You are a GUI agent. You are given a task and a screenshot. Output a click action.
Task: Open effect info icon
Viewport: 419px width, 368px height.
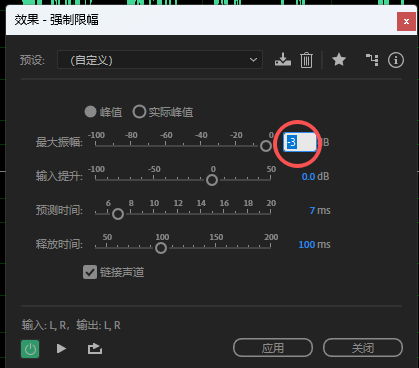(x=396, y=60)
